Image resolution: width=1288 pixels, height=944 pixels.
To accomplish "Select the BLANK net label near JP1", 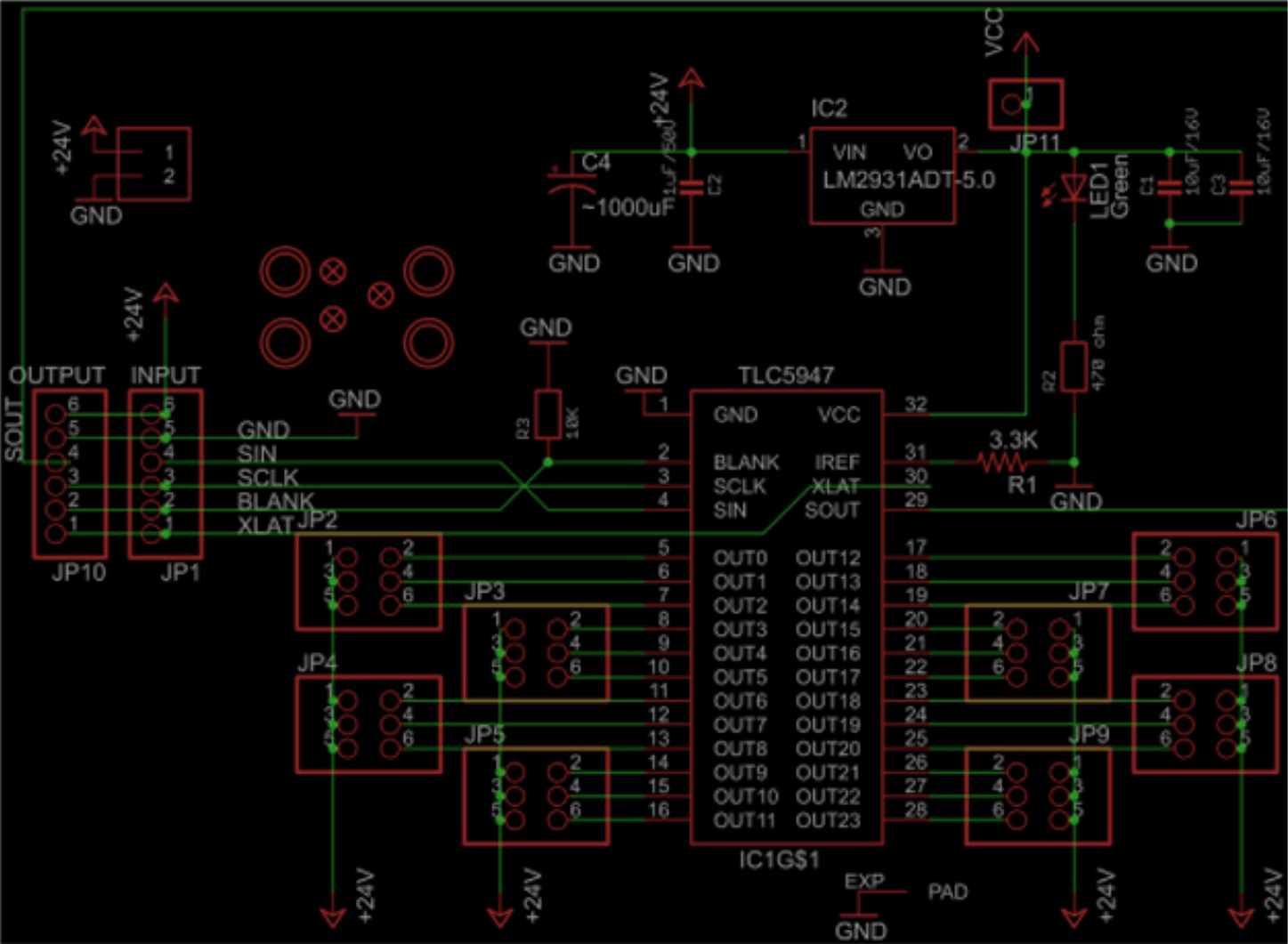I will click(x=276, y=502).
